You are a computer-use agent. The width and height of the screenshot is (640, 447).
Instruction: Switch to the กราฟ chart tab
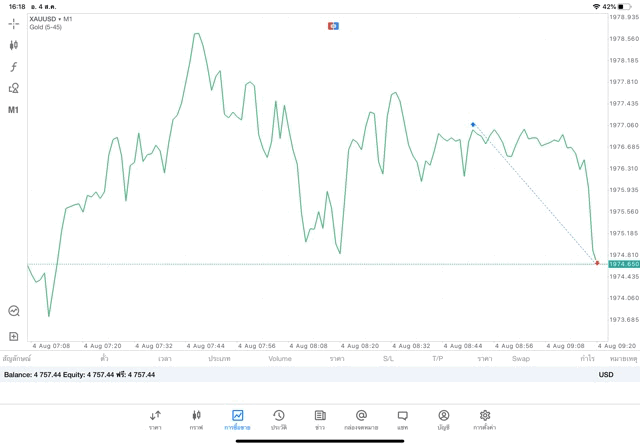[196, 419]
